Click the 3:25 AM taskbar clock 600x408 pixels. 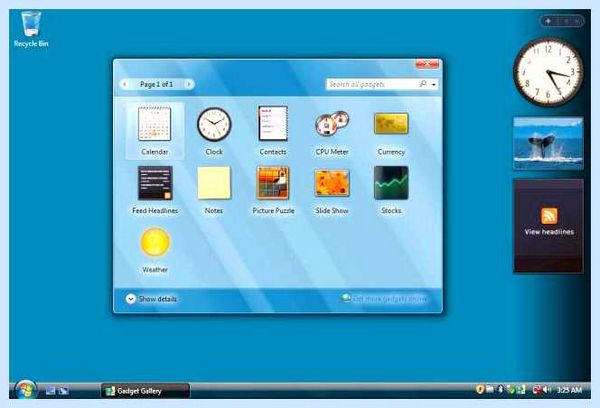pyautogui.click(x=569, y=390)
